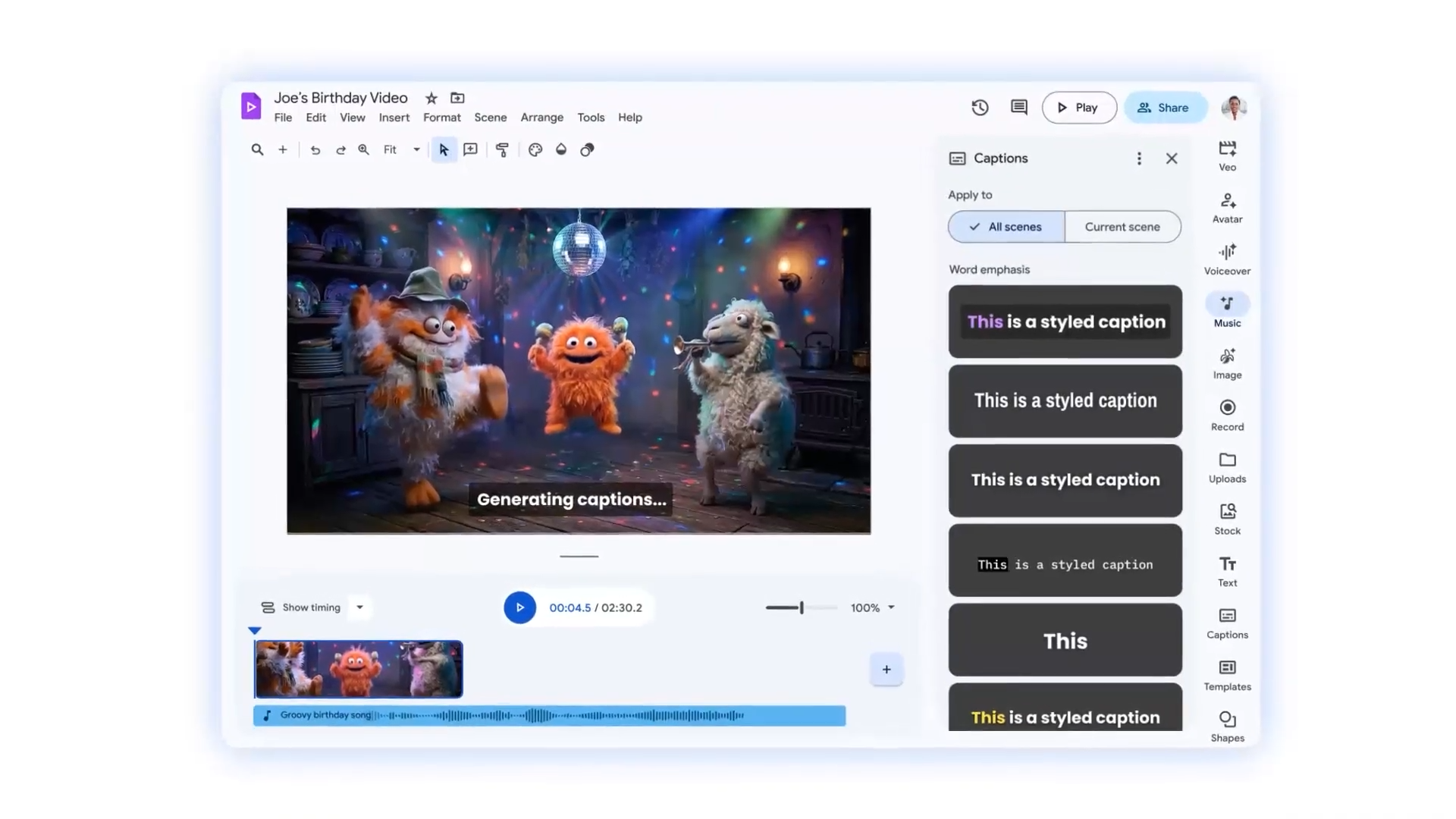Add a new scene with plus button
The image size is (1456, 819).
click(886, 670)
